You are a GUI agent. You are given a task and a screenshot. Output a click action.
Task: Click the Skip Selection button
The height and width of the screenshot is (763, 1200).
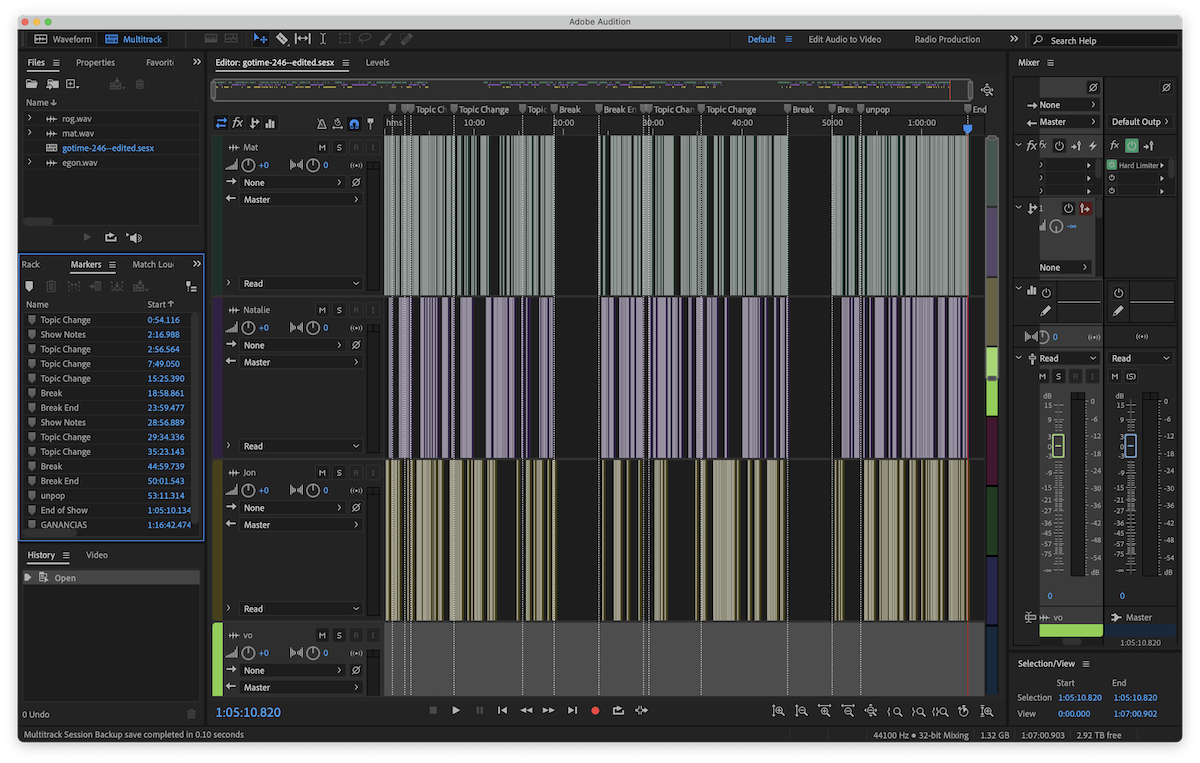641,710
